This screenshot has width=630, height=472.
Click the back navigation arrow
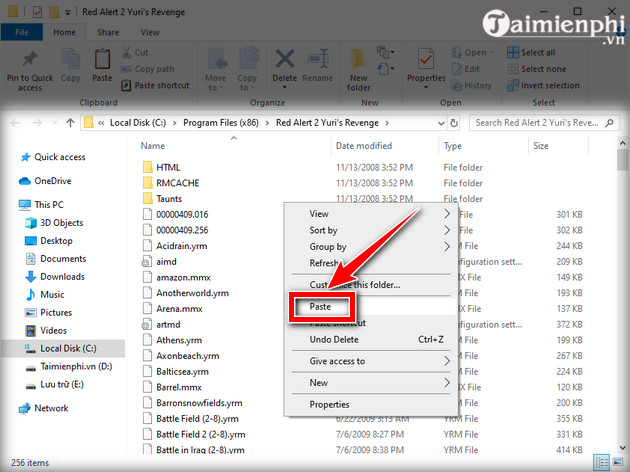pos(15,123)
